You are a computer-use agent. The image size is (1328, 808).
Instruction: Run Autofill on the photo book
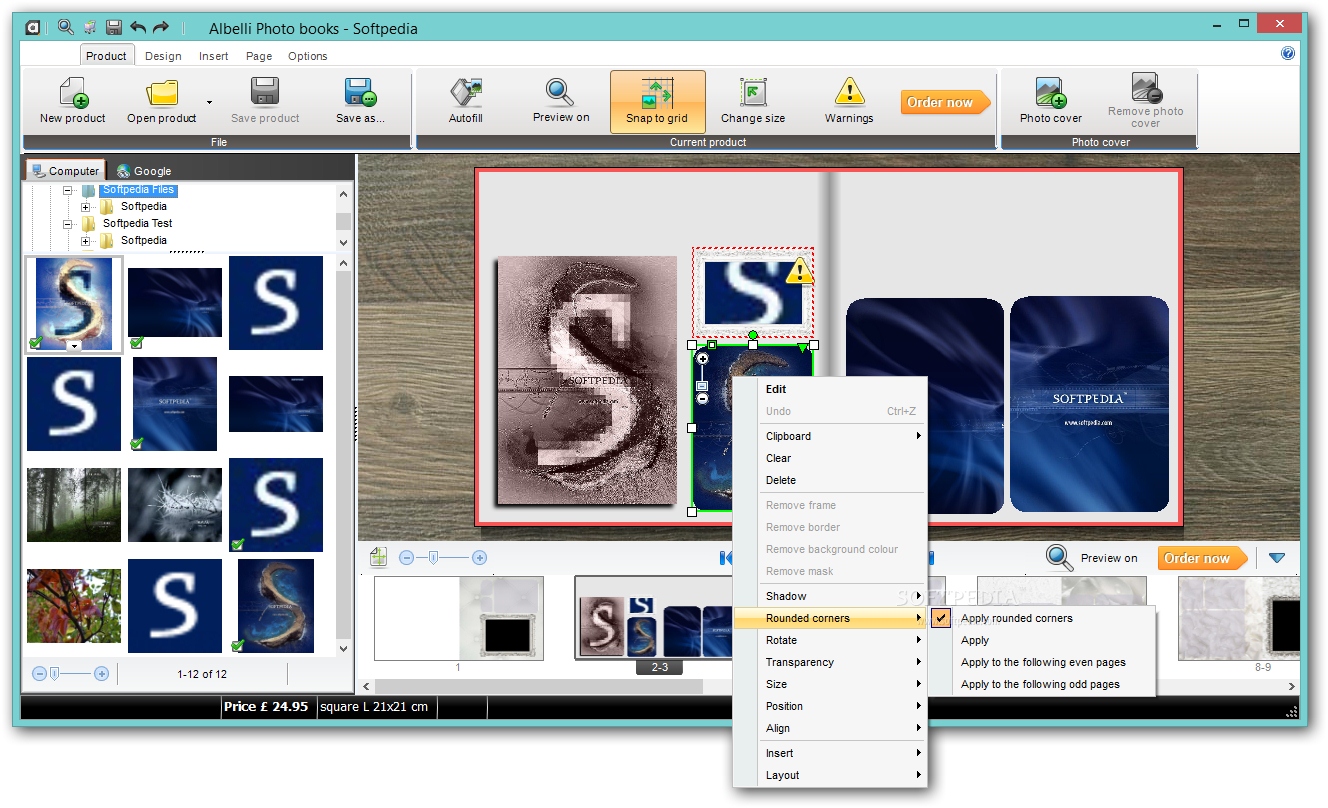pyautogui.click(x=466, y=101)
